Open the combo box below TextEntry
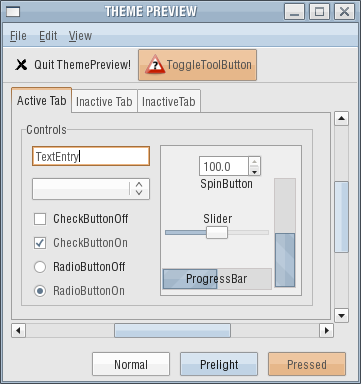The image size is (361, 384). pyautogui.click(x=91, y=189)
